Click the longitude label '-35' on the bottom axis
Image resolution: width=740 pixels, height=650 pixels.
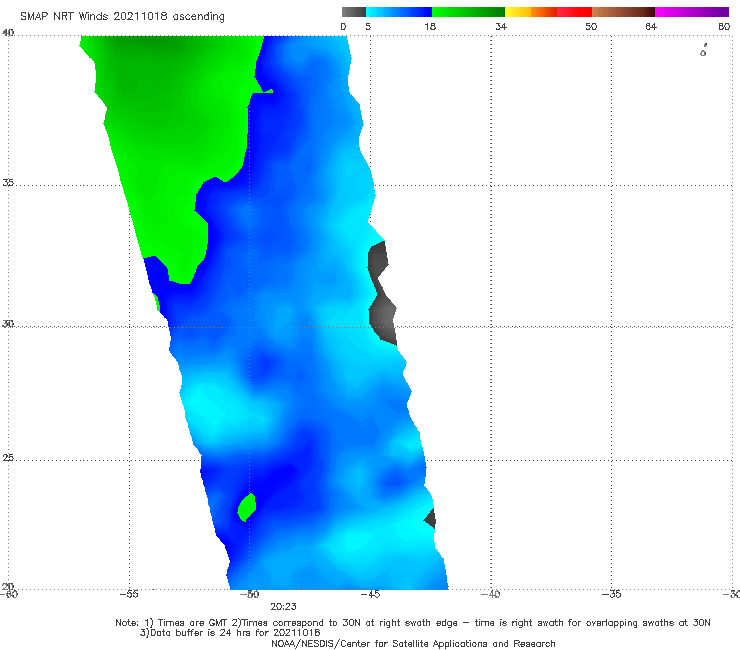tap(611, 594)
